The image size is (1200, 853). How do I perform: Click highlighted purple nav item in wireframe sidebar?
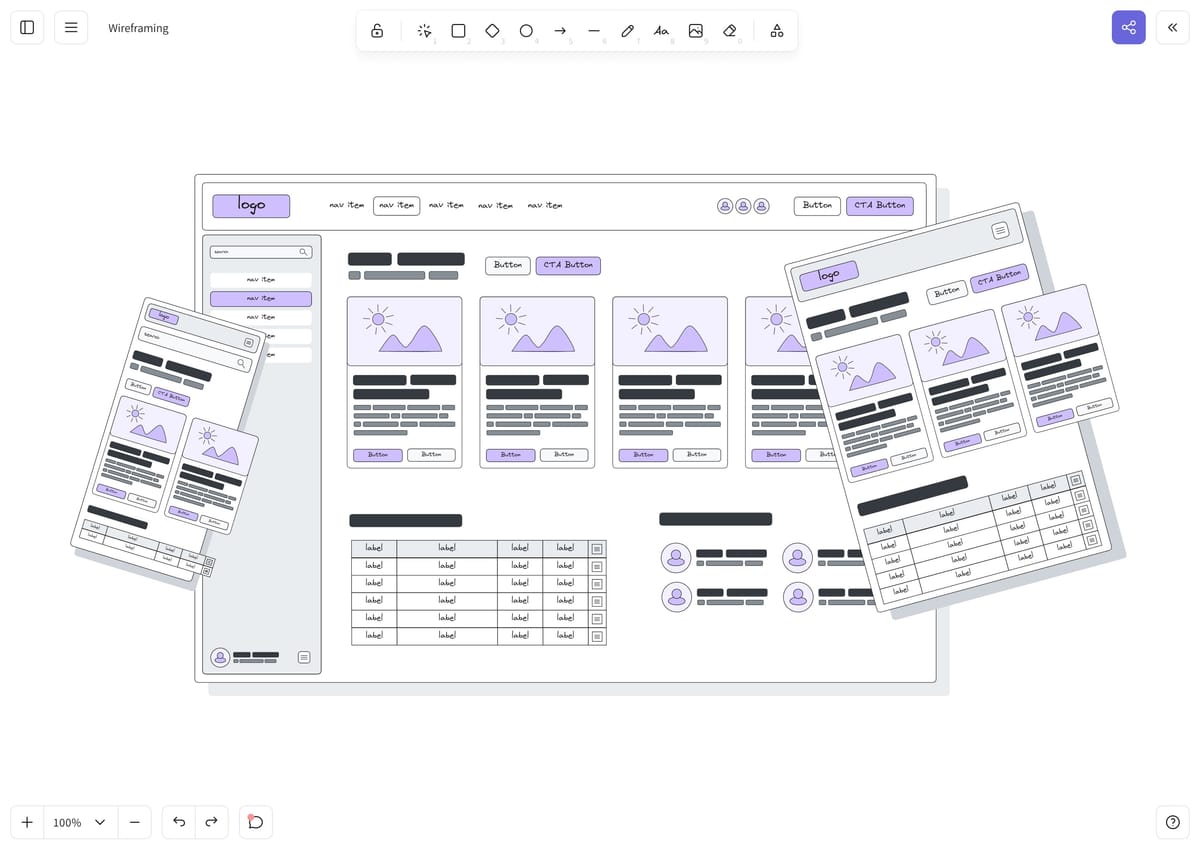tap(261, 299)
